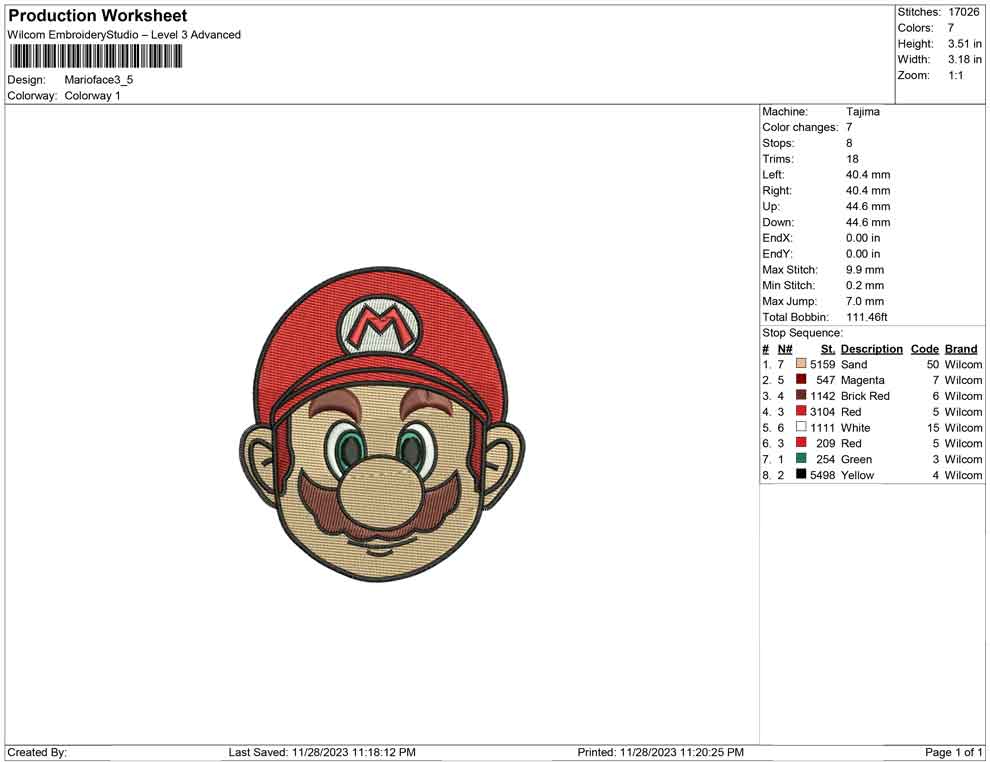Select the Total Bobbin value "111.46ft"
990x762 pixels.
[x=867, y=317]
